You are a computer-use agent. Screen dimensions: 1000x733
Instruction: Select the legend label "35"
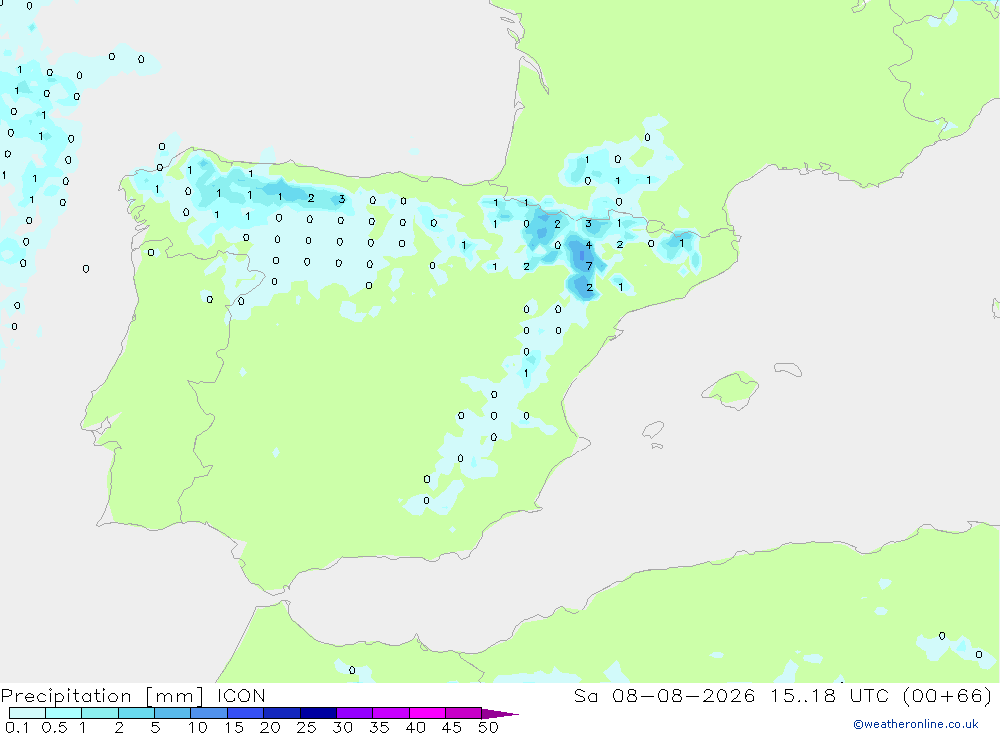tap(379, 727)
